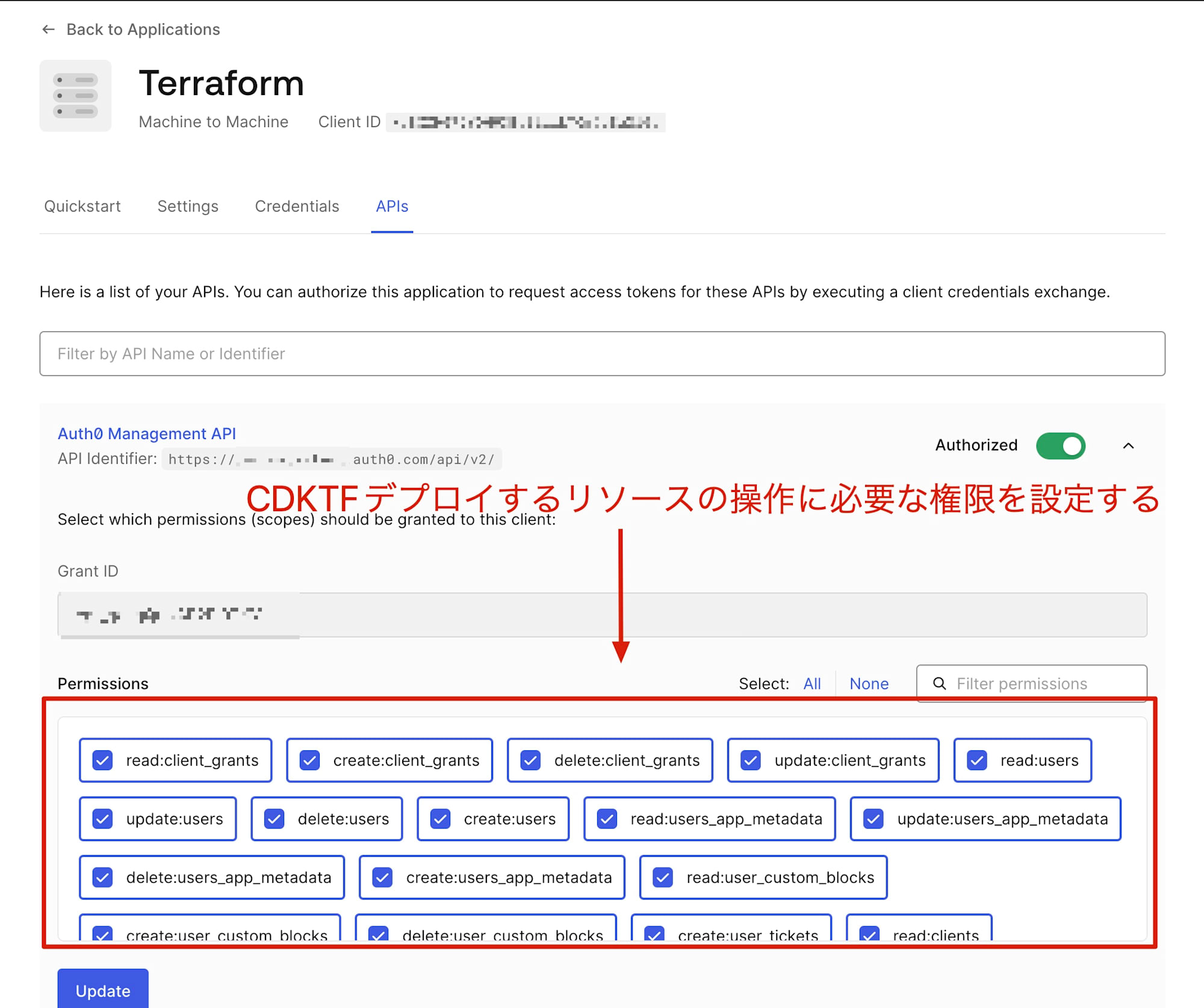1204x1008 pixels.
Task: Uncheck update:users_app_metadata permission
Action: coord(874,819)
